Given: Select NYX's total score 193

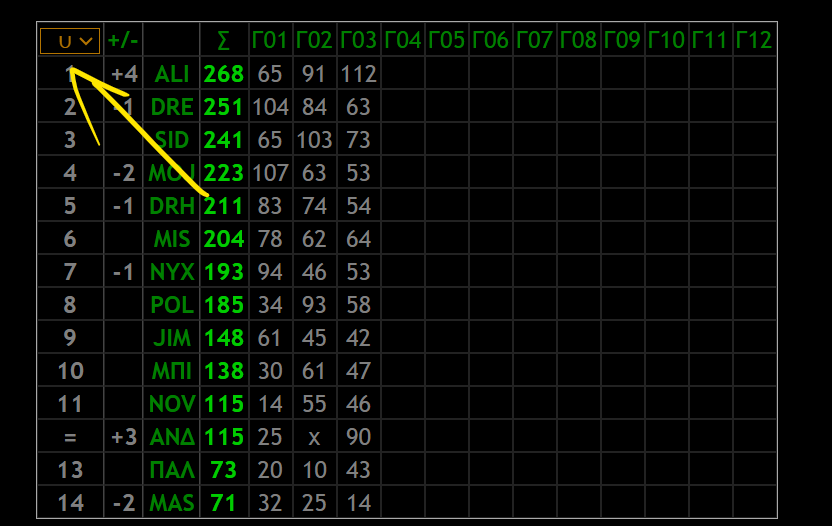Looking at the screenshot, I should pyautogui.click(x=224, y=272).
